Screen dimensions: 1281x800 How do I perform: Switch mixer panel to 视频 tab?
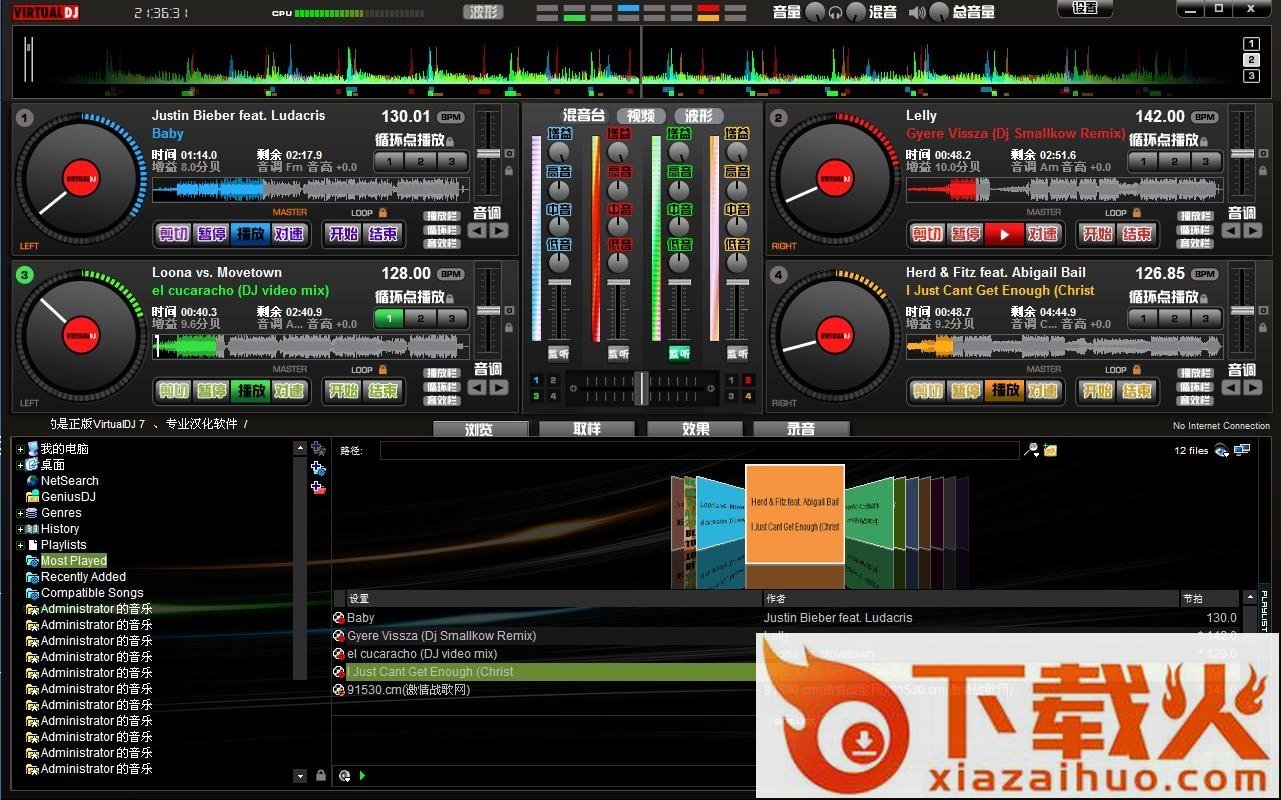[641, 116]
